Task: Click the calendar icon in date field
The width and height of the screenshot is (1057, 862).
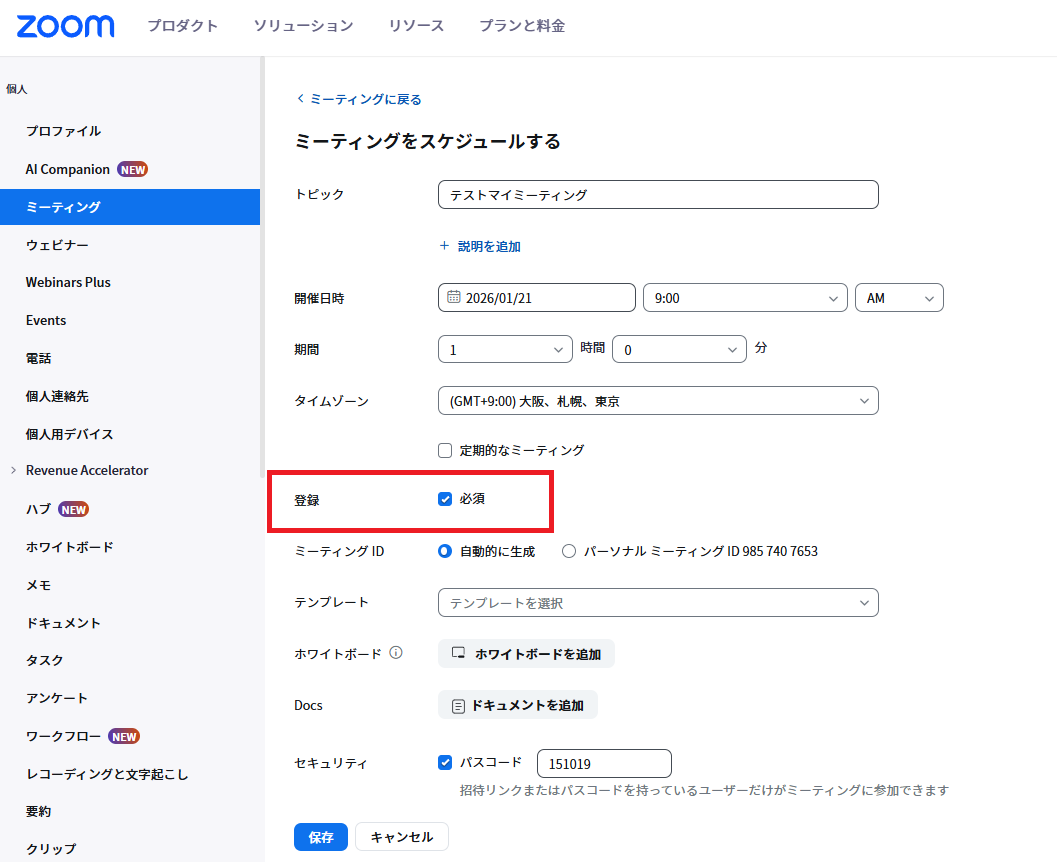Action: pos(453,297)
